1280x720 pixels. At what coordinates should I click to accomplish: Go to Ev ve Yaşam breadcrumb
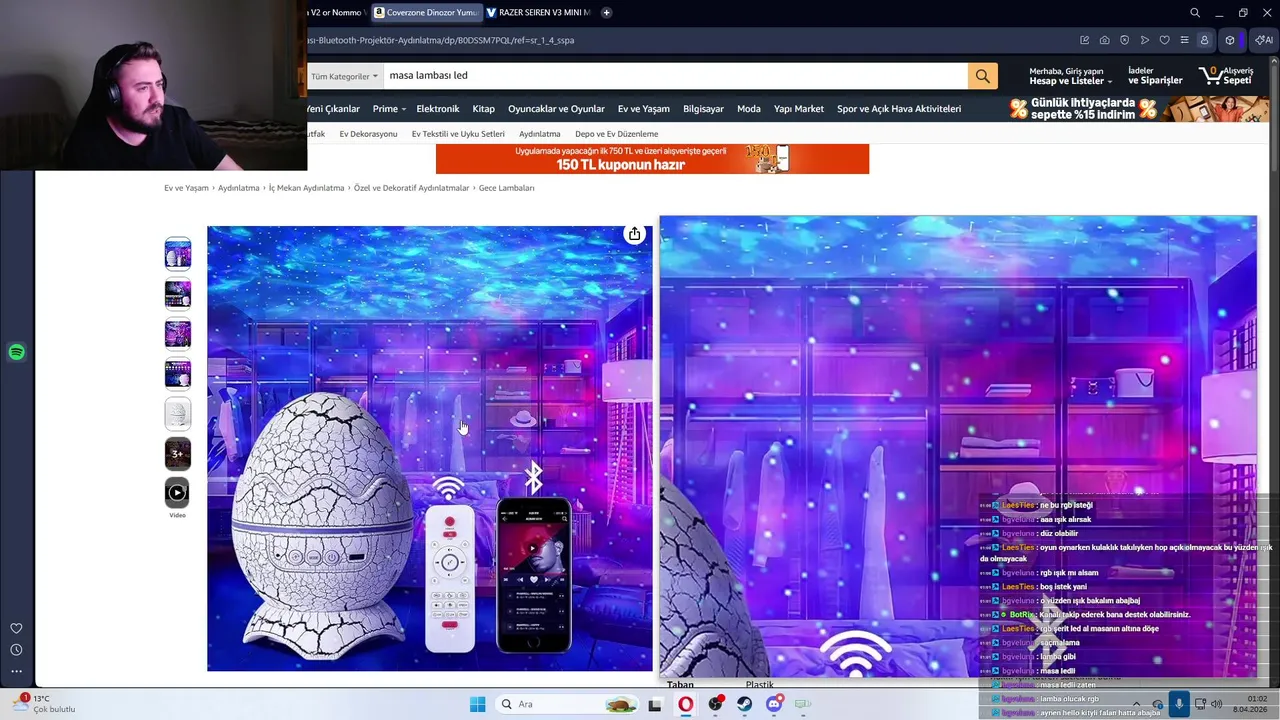pos(186,188)
